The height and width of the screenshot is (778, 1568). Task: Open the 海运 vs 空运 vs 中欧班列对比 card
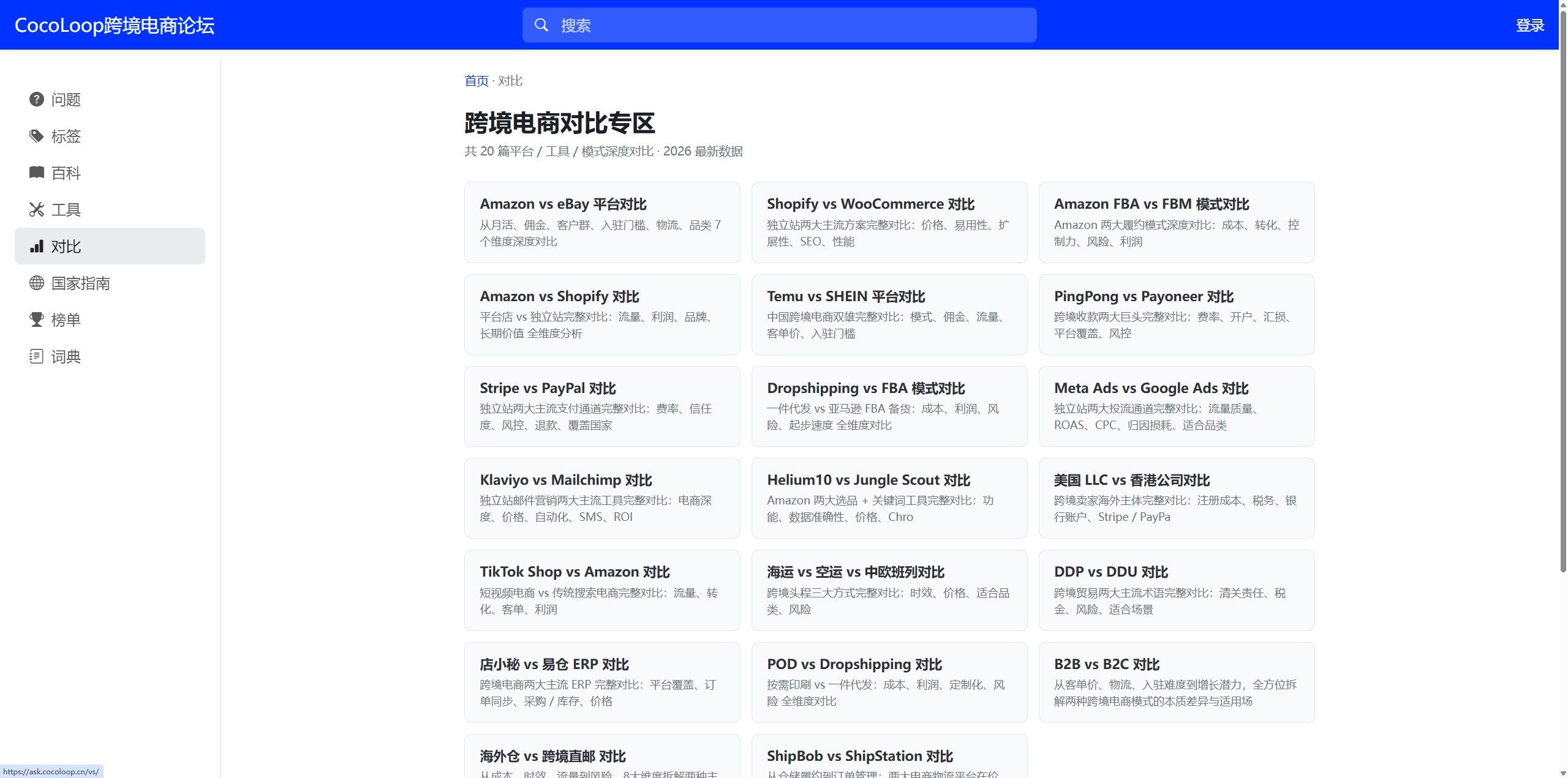(889, 590)
